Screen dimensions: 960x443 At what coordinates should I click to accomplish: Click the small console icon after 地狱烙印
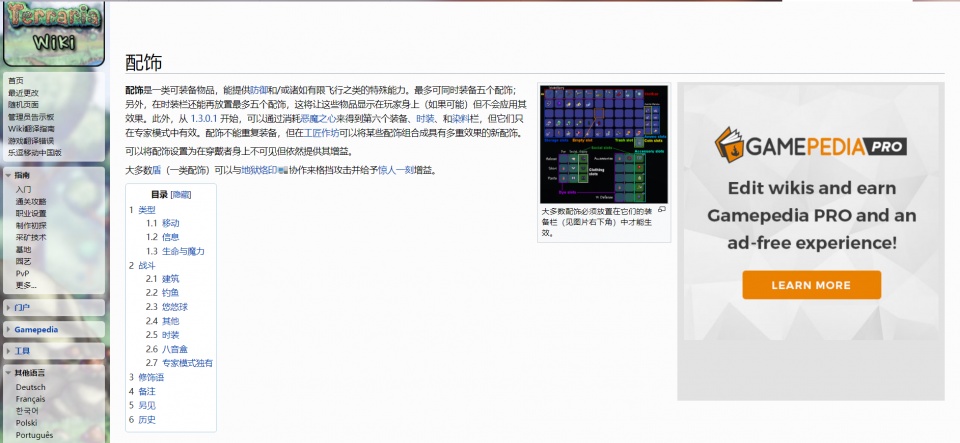(x=283, y=171)
